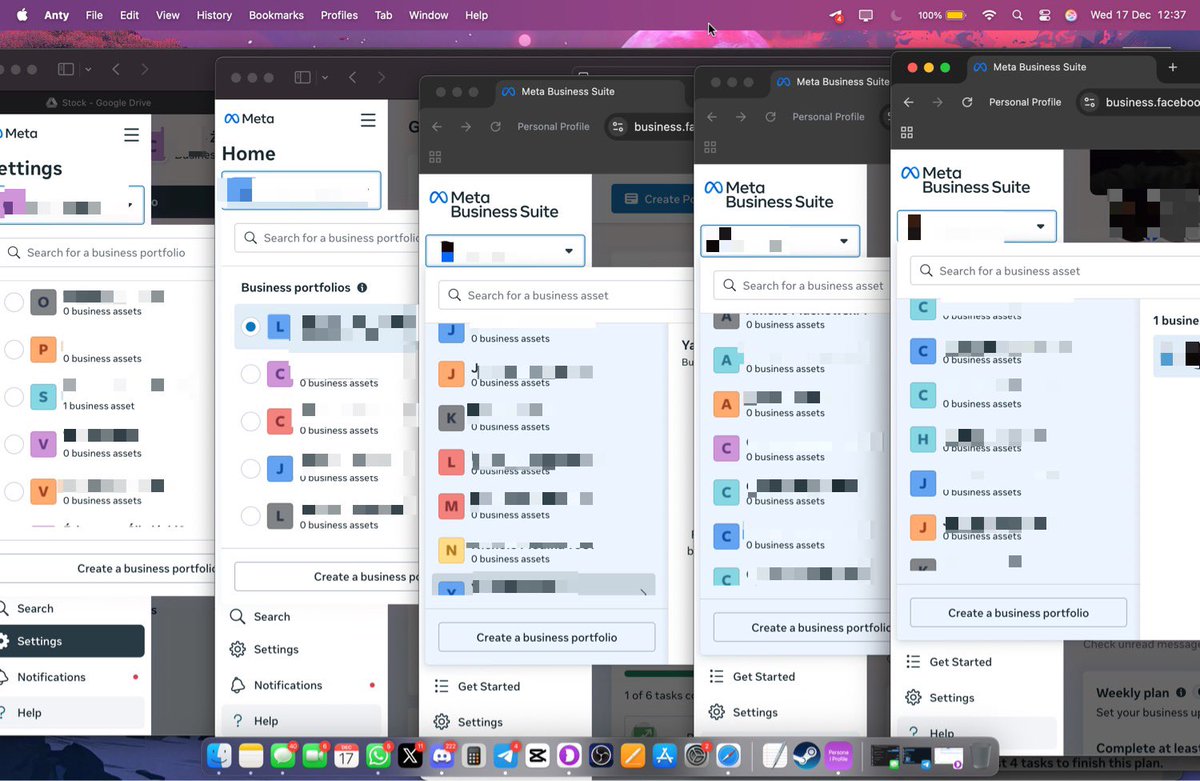Open the Profiles menu
The height and width of the screenshot is (781, 1200).
pyautogui.click(x=339, y=15)
